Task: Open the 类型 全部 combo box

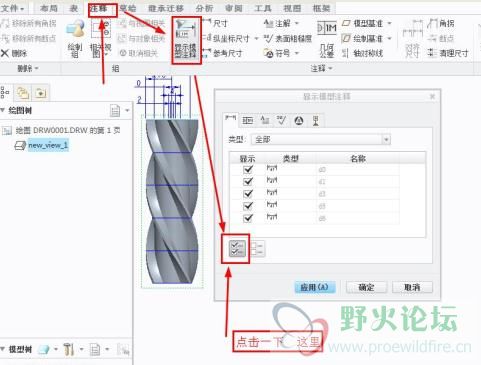Action: click(x=321, y=139)
